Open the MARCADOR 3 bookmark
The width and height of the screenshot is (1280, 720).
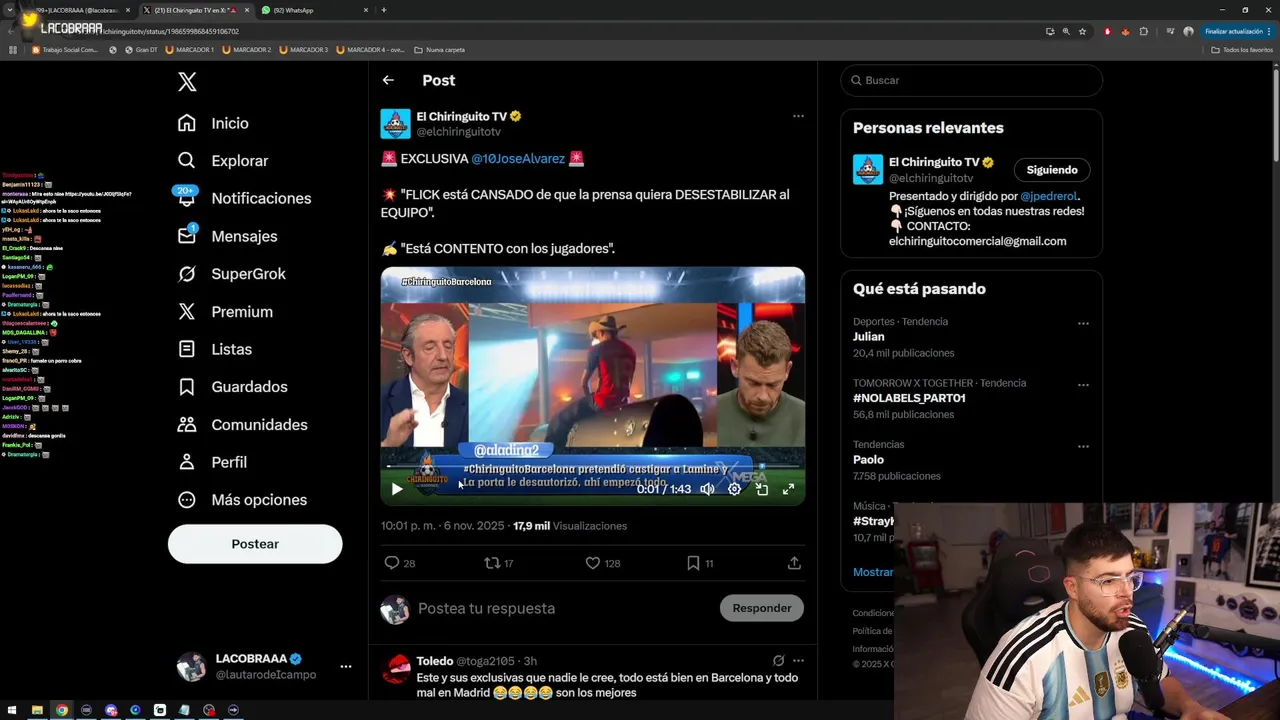[x=304, y=50]
